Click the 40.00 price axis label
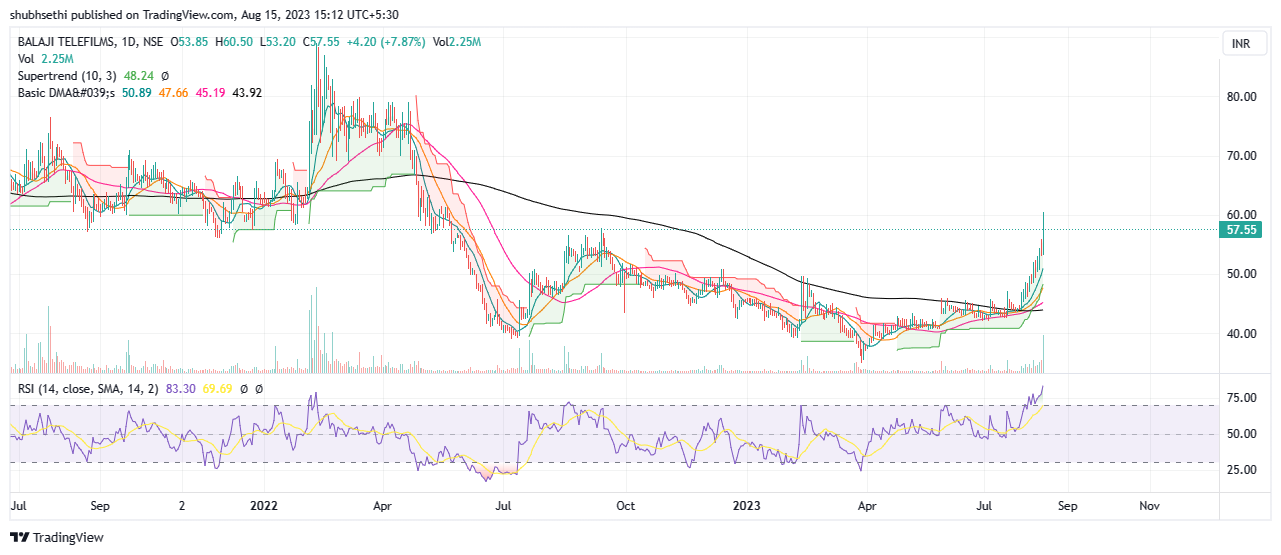 [1239, 334]
